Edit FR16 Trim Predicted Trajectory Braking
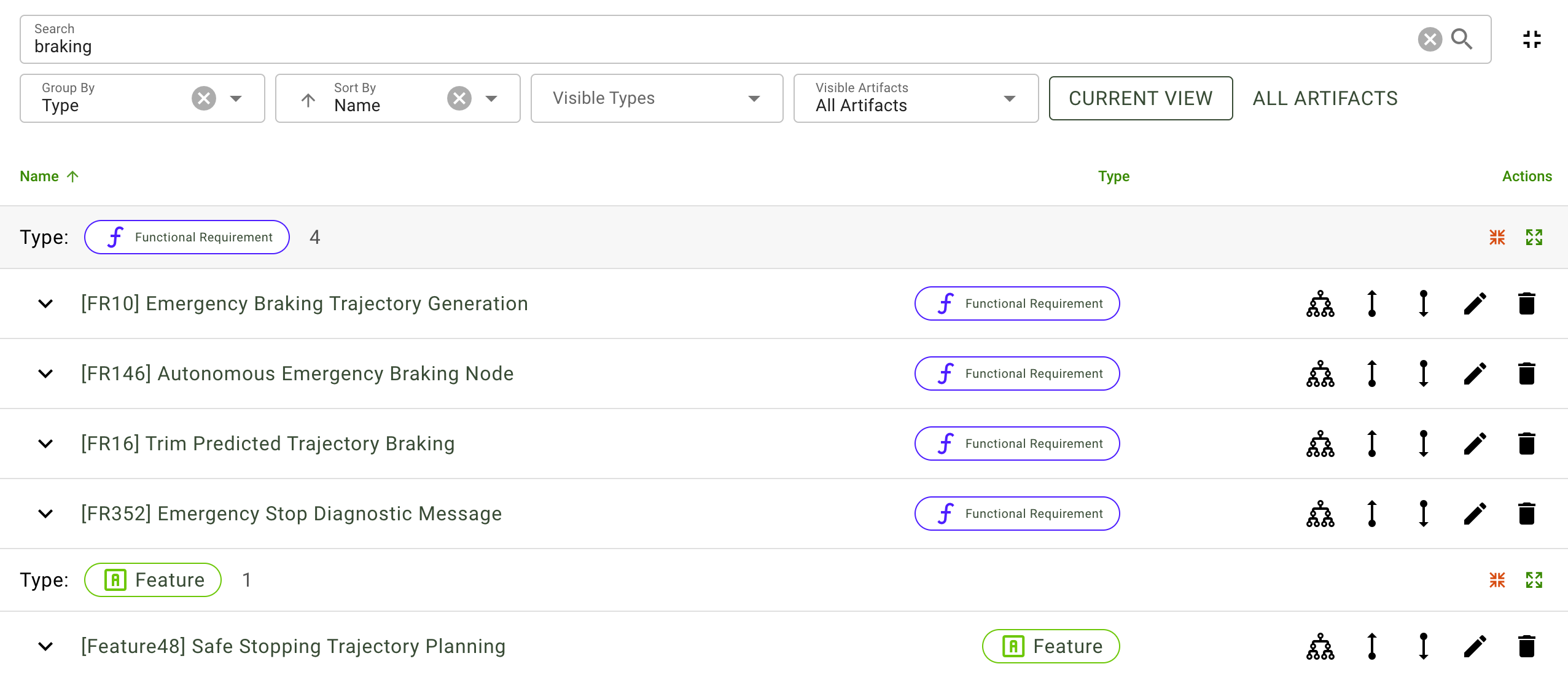This screenshot has height=680, width=1568. tap(1475, 444)
